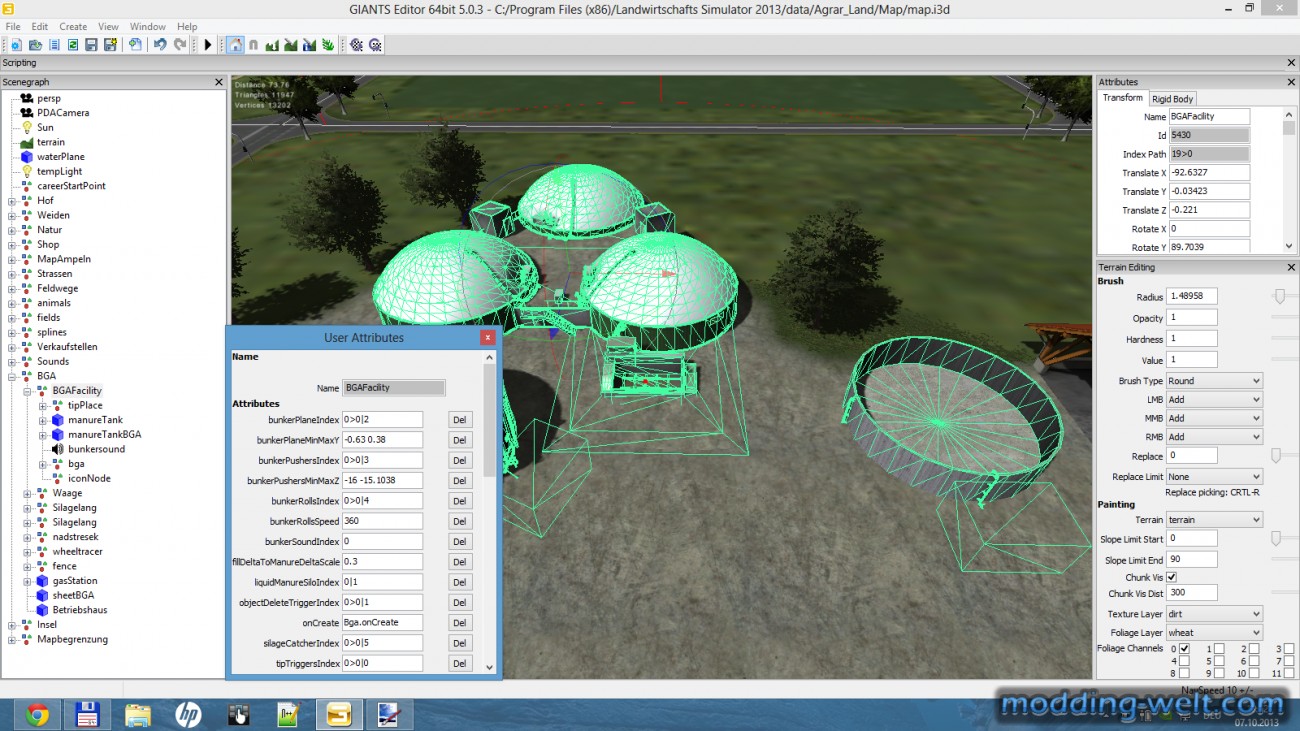Click the Replace slider handle
Viewport: 1300px width, 731px height.
click(x=1275, y=455)
